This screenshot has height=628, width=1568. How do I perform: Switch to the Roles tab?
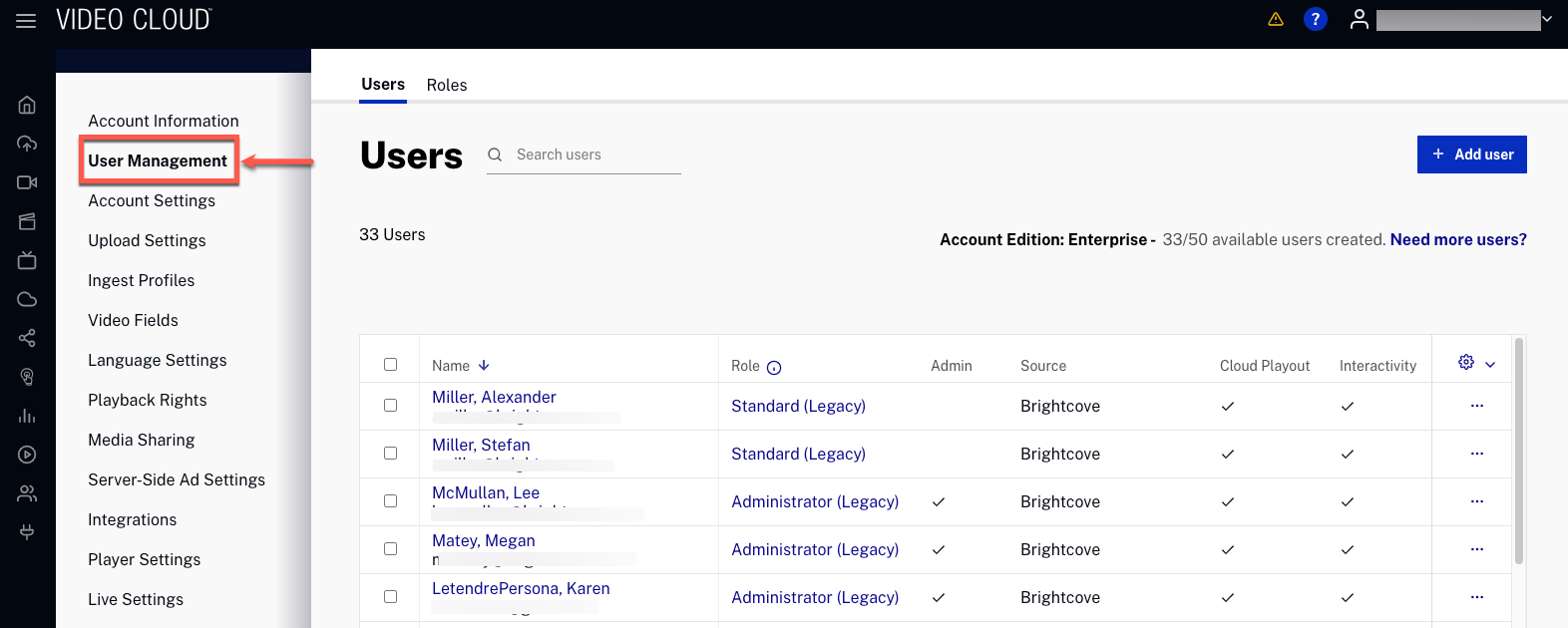tap(446, 86)
